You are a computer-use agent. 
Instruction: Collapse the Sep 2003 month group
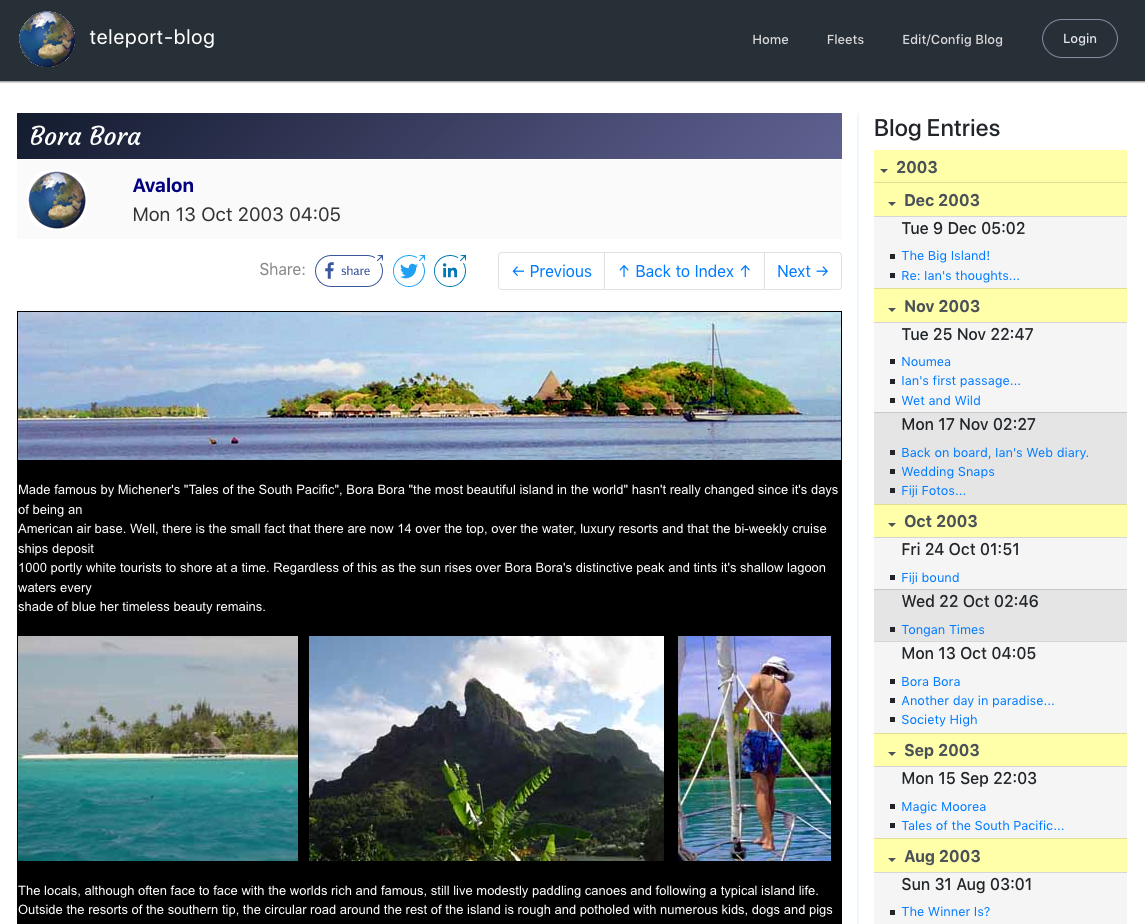tap(892, 751)
